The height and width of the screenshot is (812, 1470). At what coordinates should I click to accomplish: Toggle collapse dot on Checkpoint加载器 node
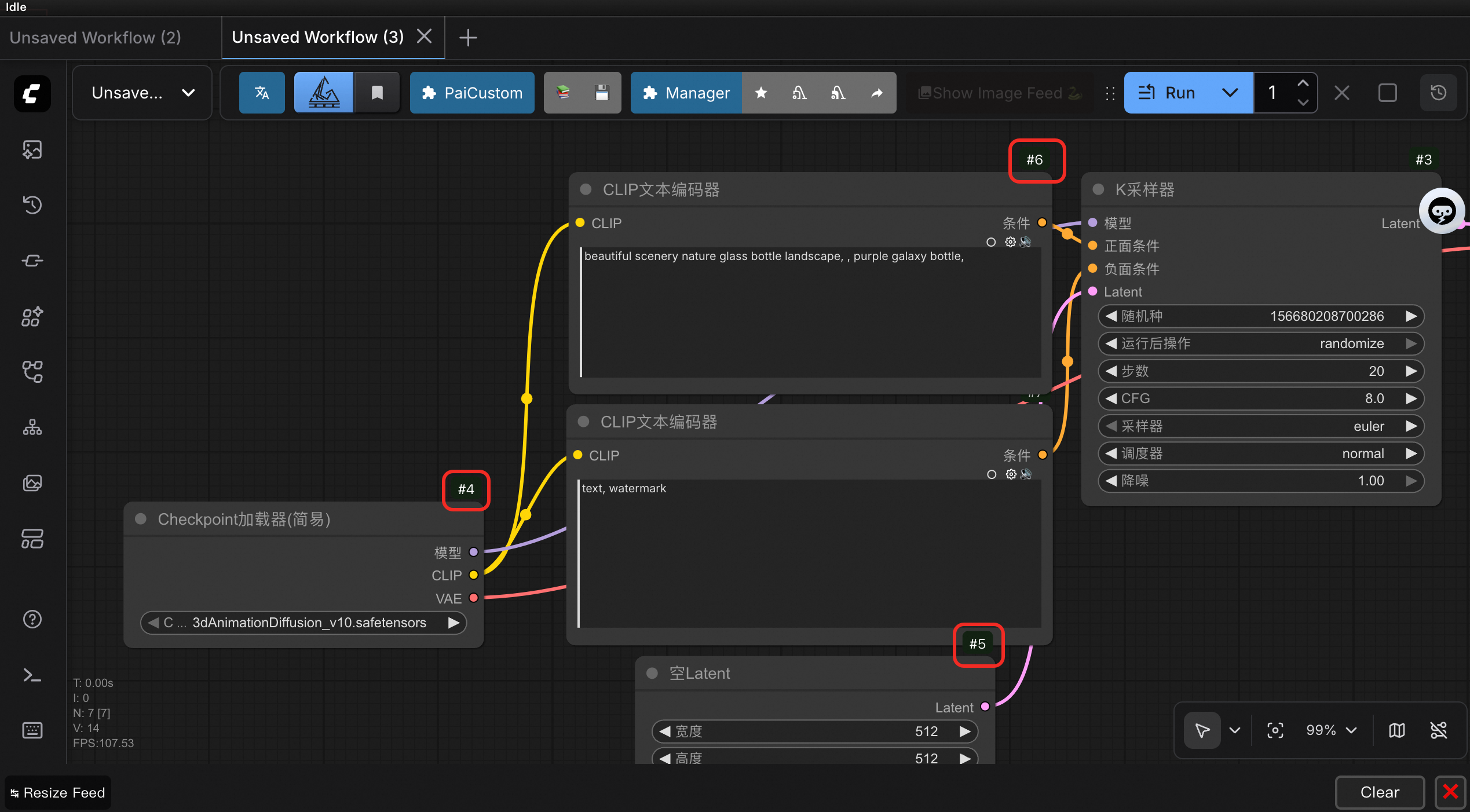click(141, 519)
